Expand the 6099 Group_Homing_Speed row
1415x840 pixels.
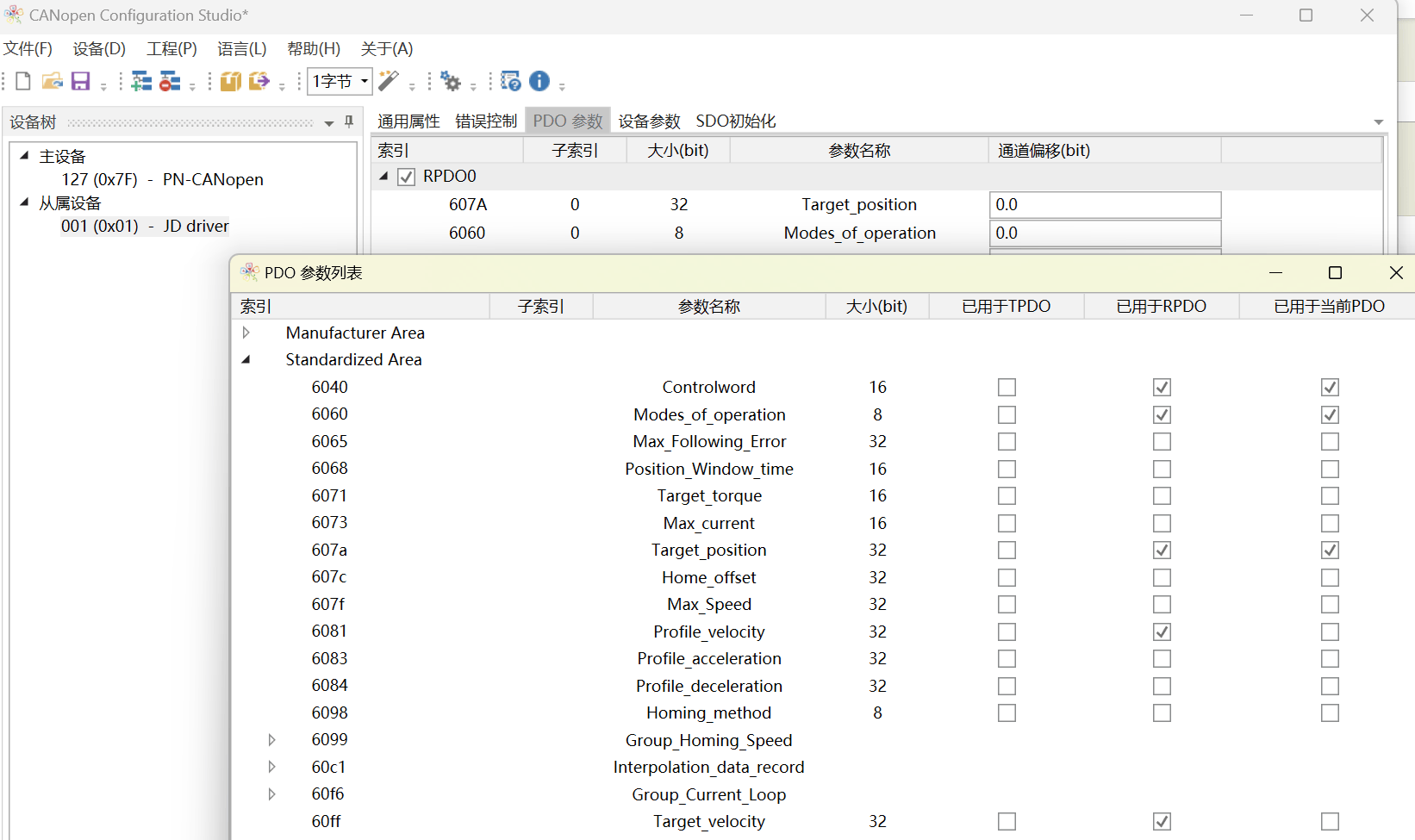pos(272,740)
